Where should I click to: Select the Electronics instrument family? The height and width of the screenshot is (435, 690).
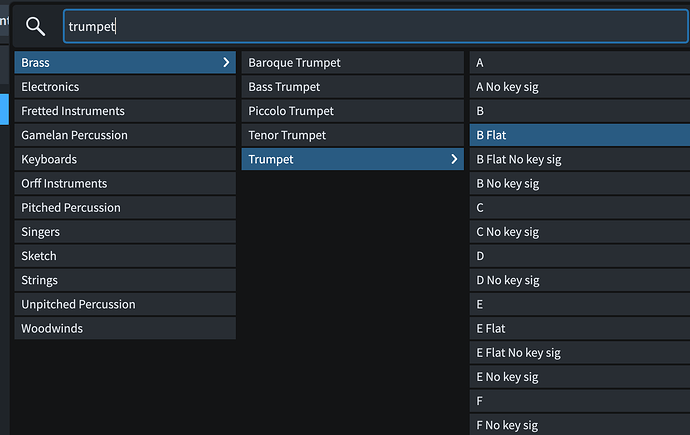pyautogui.click(x=125, y=87)
